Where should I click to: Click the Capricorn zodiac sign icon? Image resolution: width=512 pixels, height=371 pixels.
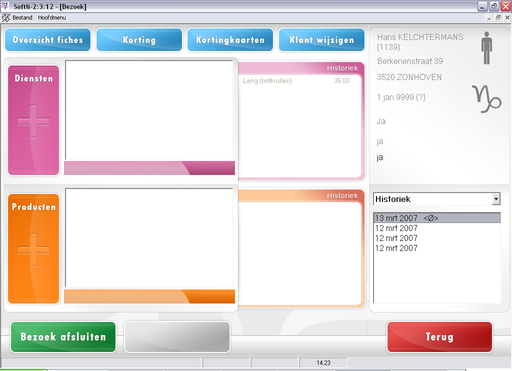click(486, 99)
